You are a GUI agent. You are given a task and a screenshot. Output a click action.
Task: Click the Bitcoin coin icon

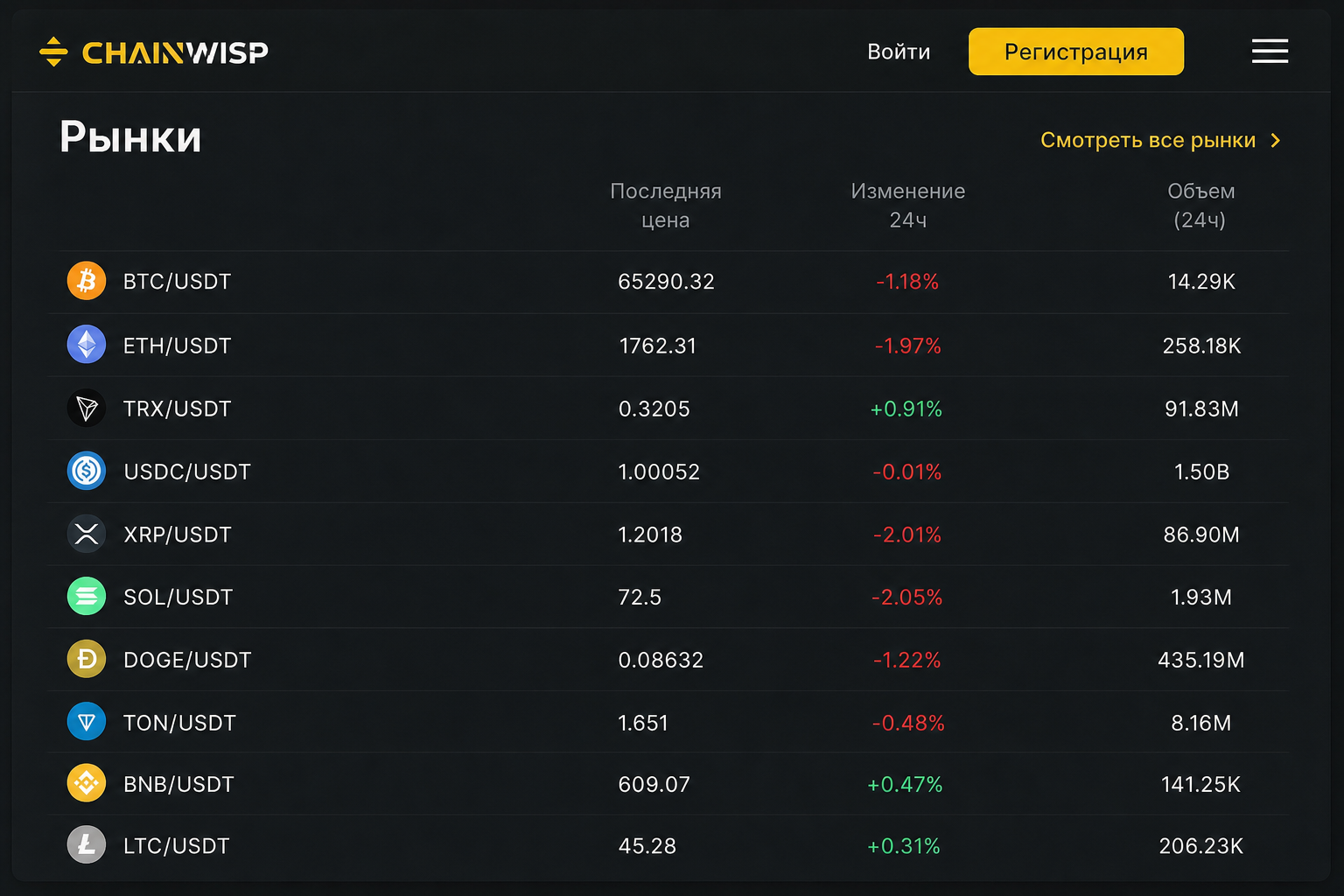coord(87,281)
